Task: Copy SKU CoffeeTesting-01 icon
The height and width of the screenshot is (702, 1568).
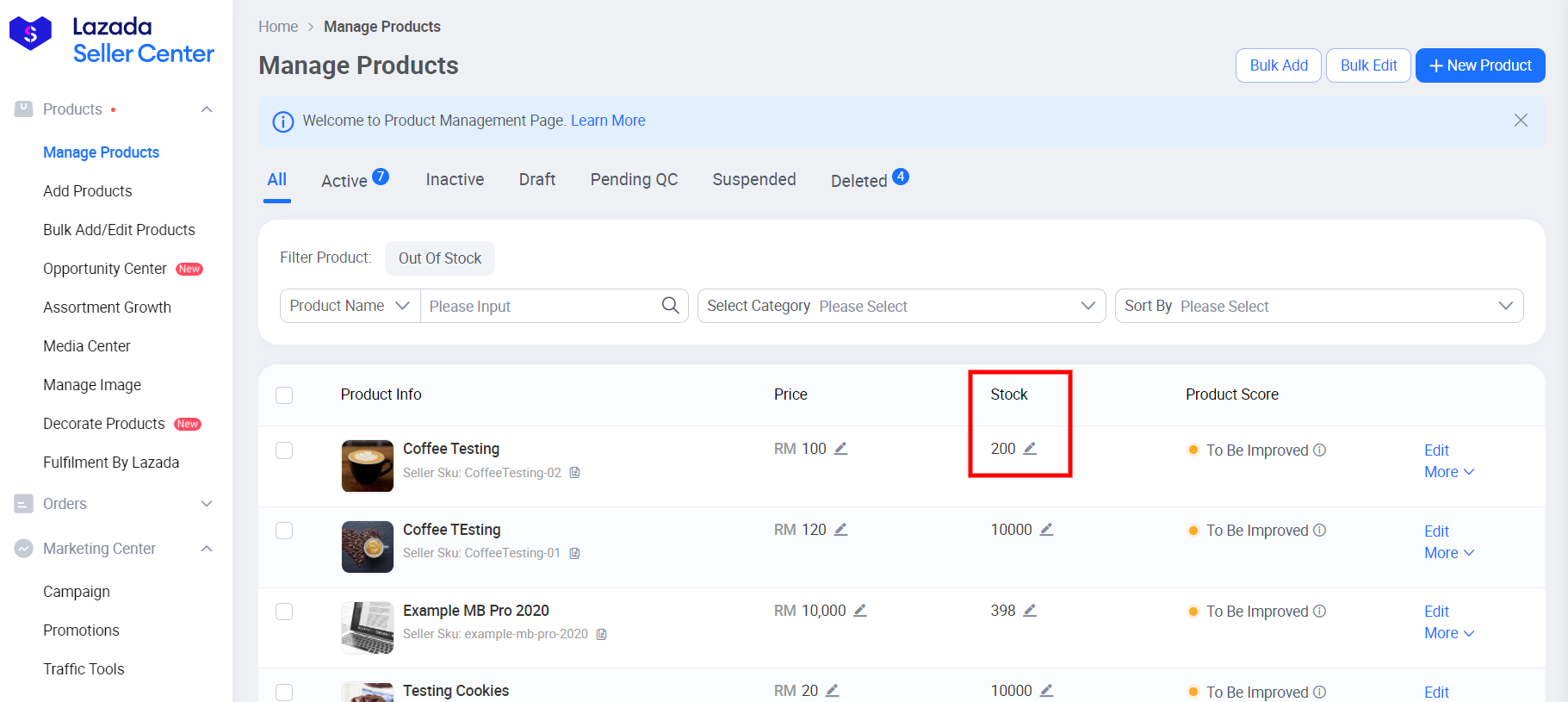Action: coord(574,553)
